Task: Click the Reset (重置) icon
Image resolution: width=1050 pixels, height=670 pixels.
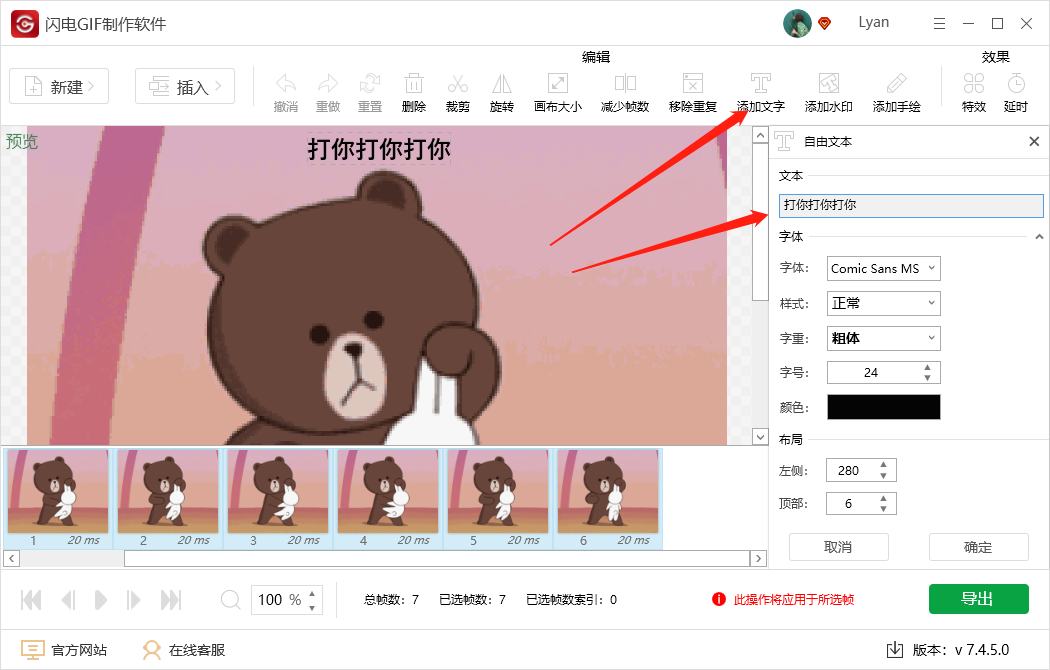Action: [370, 84]
